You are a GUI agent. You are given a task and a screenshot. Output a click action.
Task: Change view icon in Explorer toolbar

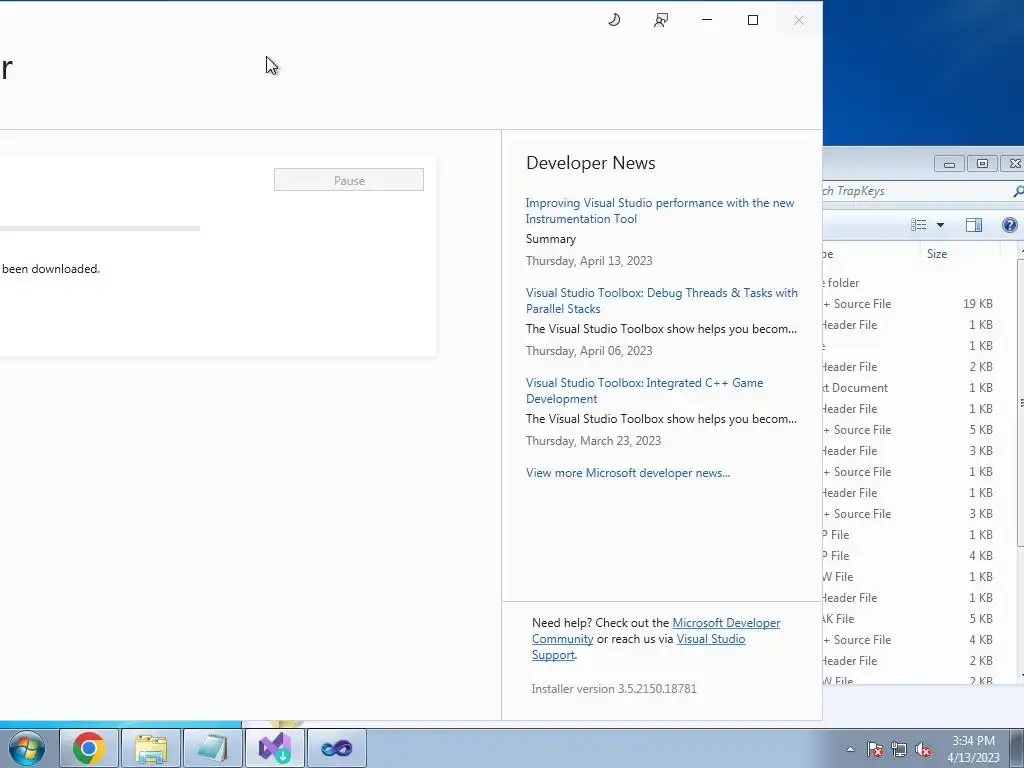919,225
